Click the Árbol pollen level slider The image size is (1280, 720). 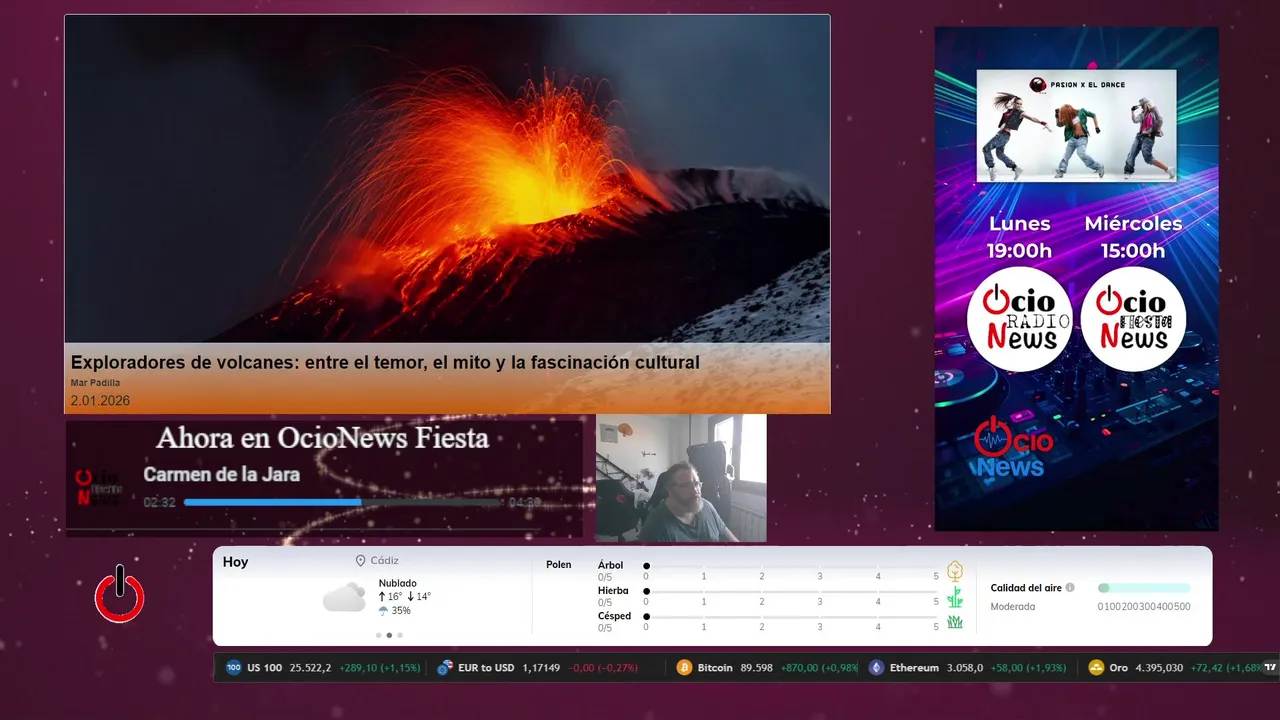pyautogui.click(x=791, y=566)
